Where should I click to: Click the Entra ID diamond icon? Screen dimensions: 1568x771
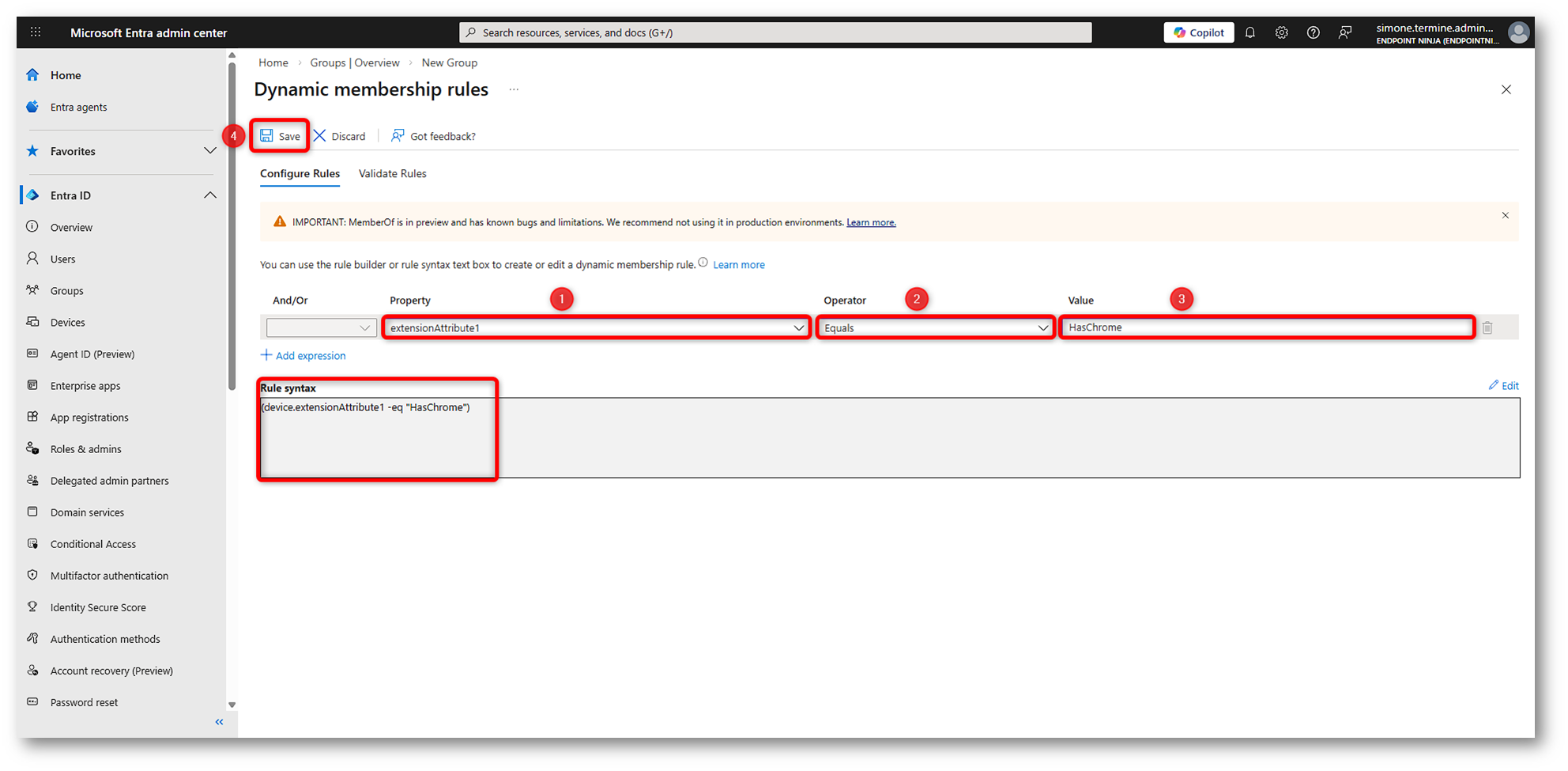tap(32, 195)
